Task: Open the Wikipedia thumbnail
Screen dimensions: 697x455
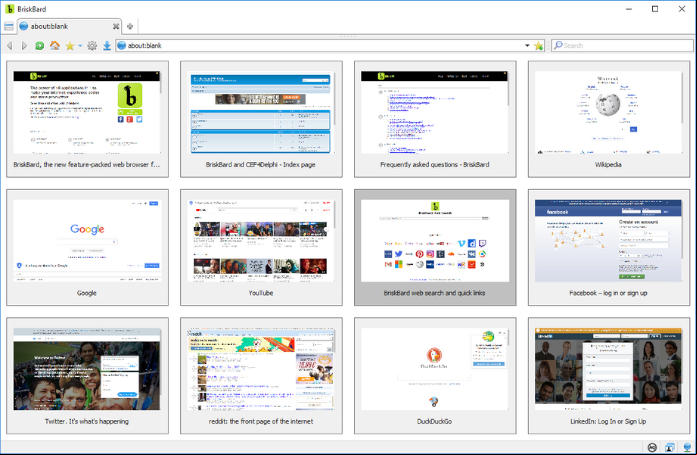Action: click(x=609, y=119)
